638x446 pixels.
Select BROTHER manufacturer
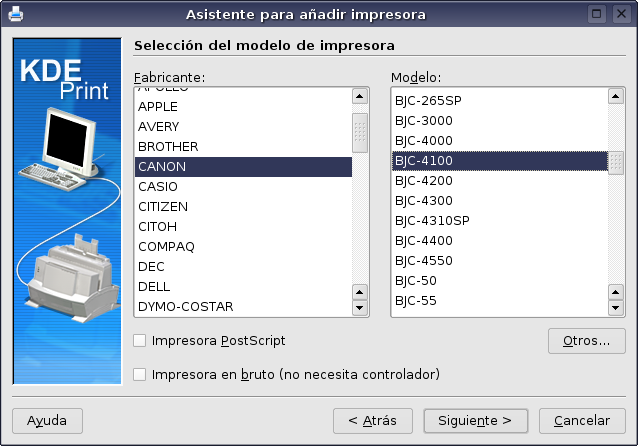pos(243,146)
